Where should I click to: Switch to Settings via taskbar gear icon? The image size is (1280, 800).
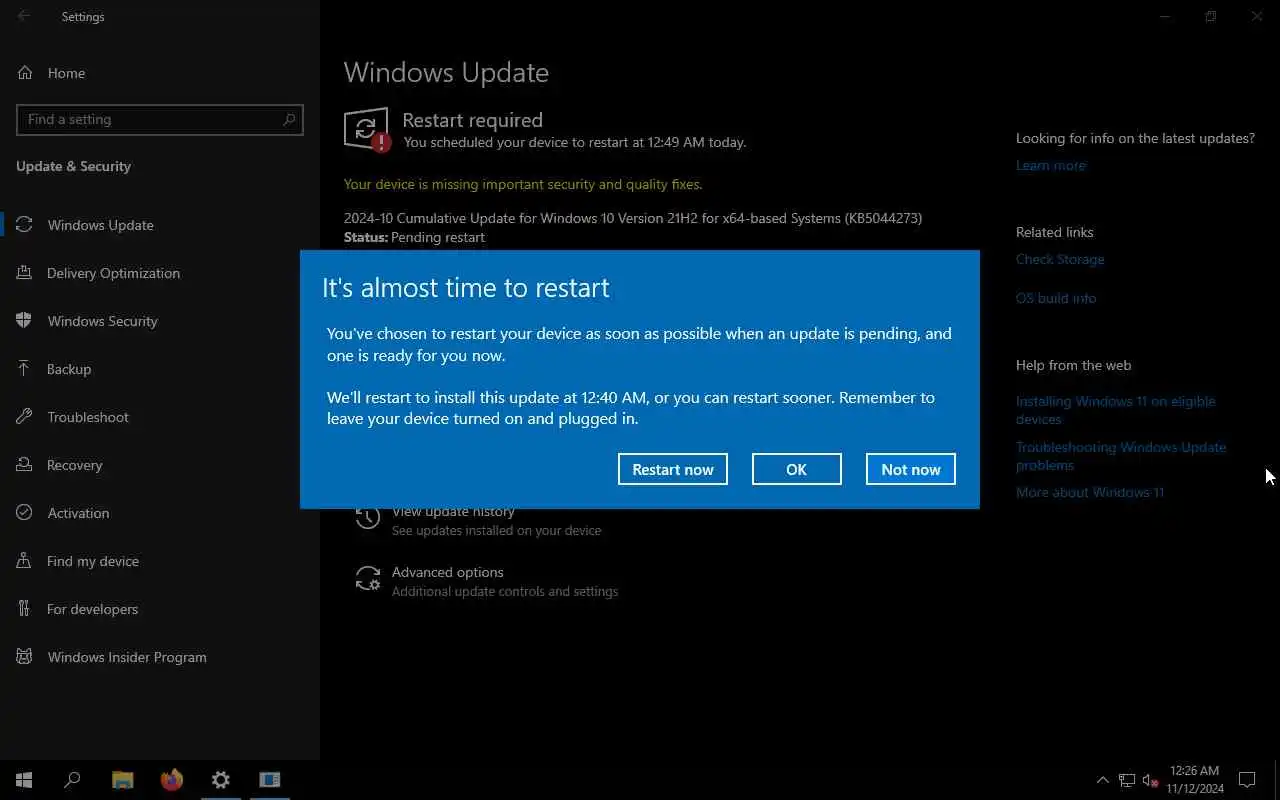point(221,780)
